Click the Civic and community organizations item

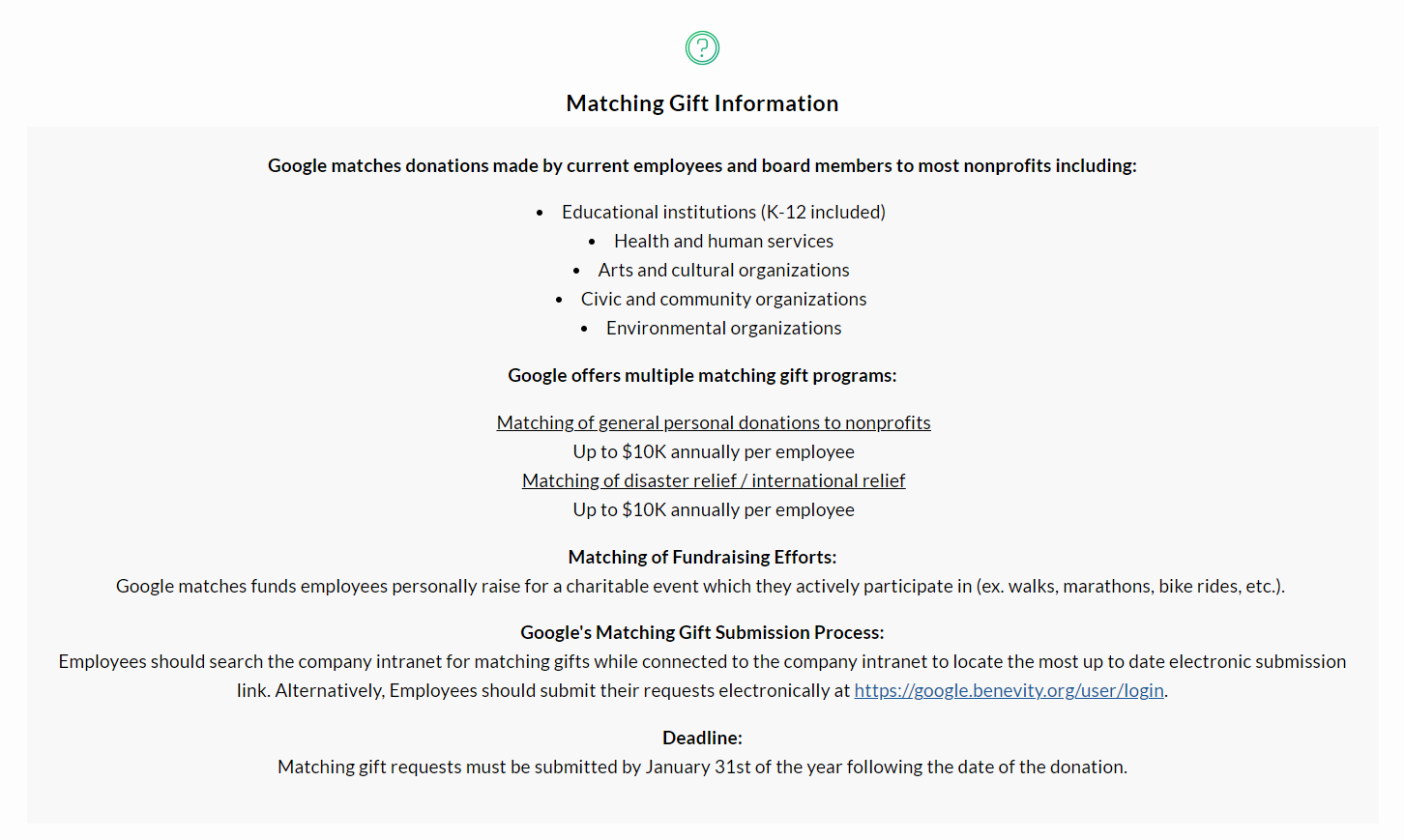[x=722, y=299]
